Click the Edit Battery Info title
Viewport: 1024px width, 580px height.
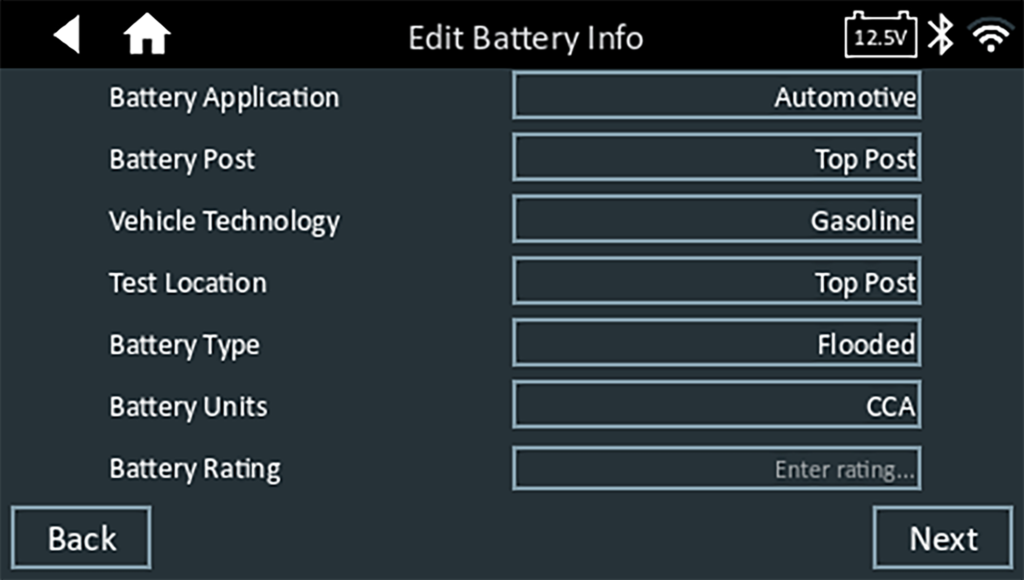click(525, 38)
